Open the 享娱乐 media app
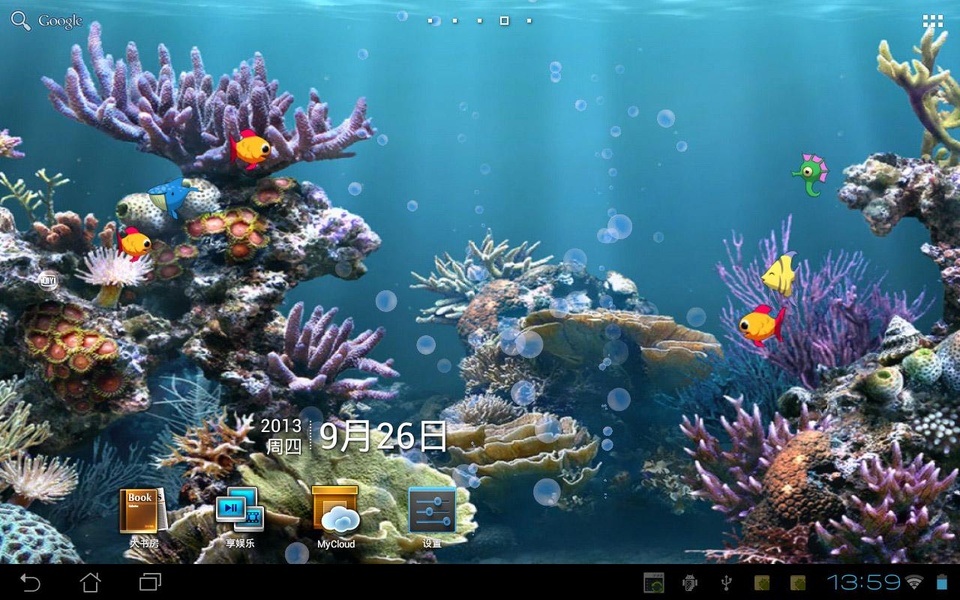 click(239, 518)
